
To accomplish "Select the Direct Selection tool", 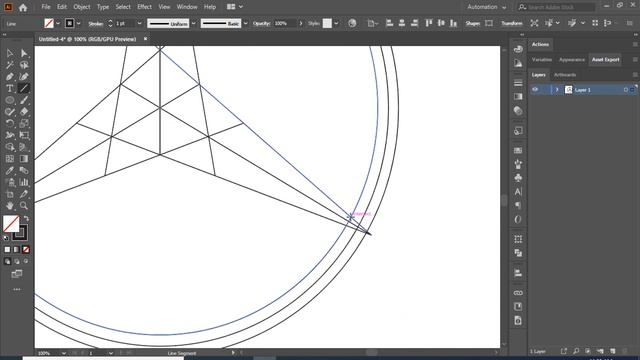I will (24, 53).
